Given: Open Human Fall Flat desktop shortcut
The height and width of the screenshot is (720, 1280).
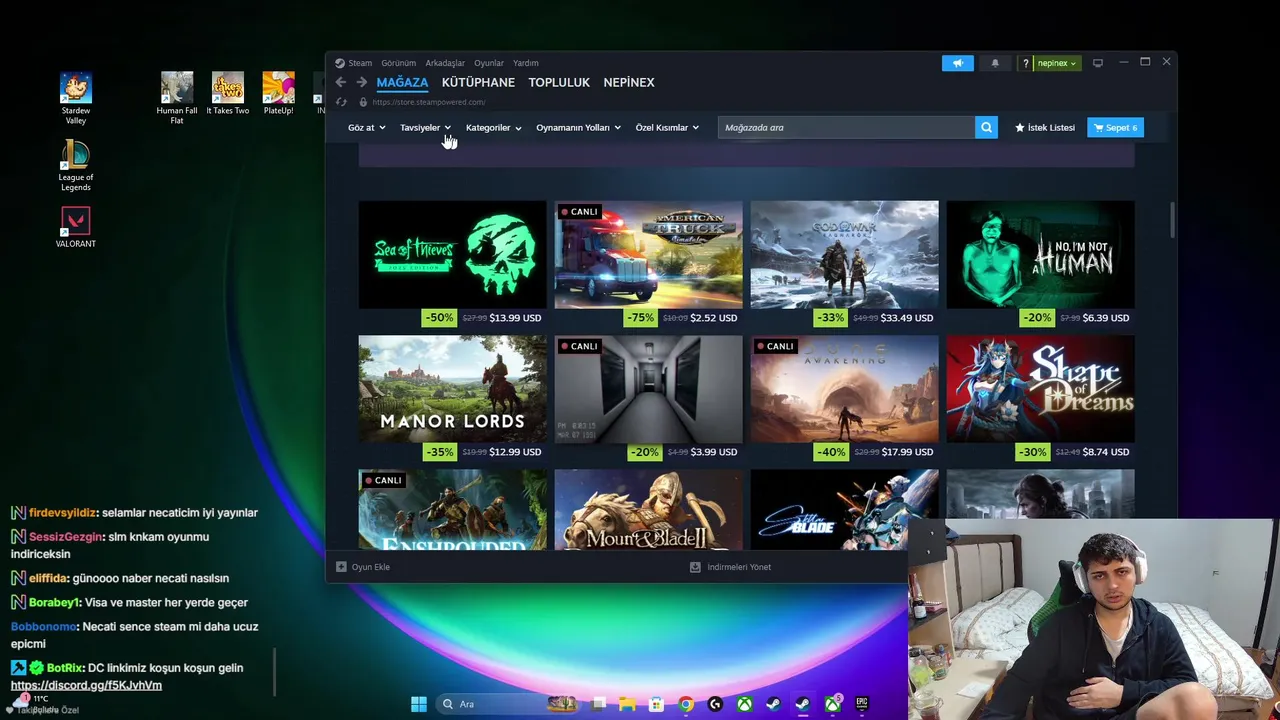Looking at the screenshot, I should click(177, 98).
